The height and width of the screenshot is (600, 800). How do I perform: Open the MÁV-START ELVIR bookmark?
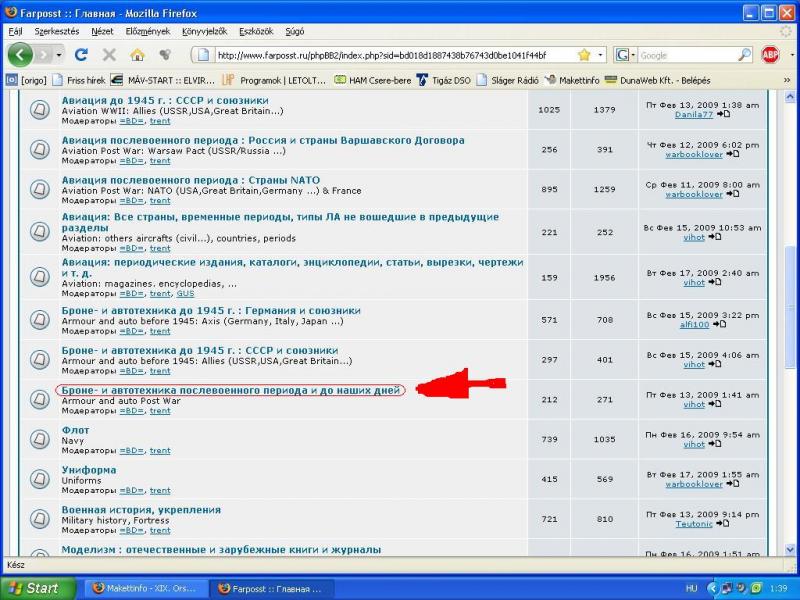pos(163,80)
